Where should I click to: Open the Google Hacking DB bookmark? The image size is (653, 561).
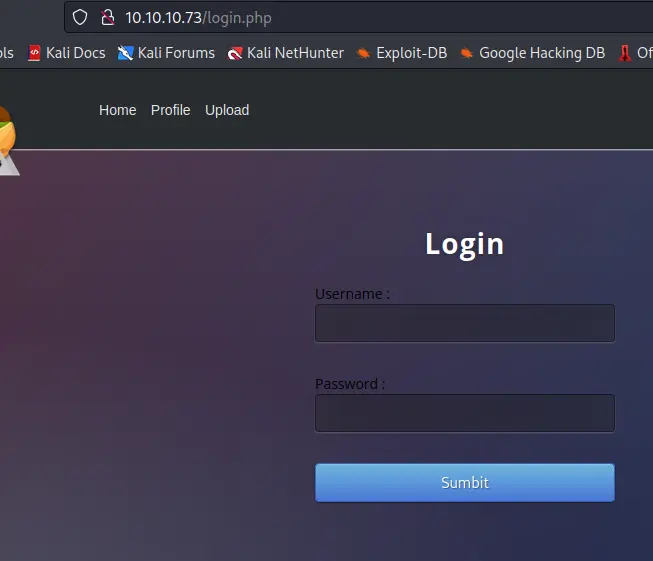pyautogui.click(x=532, y=53)
